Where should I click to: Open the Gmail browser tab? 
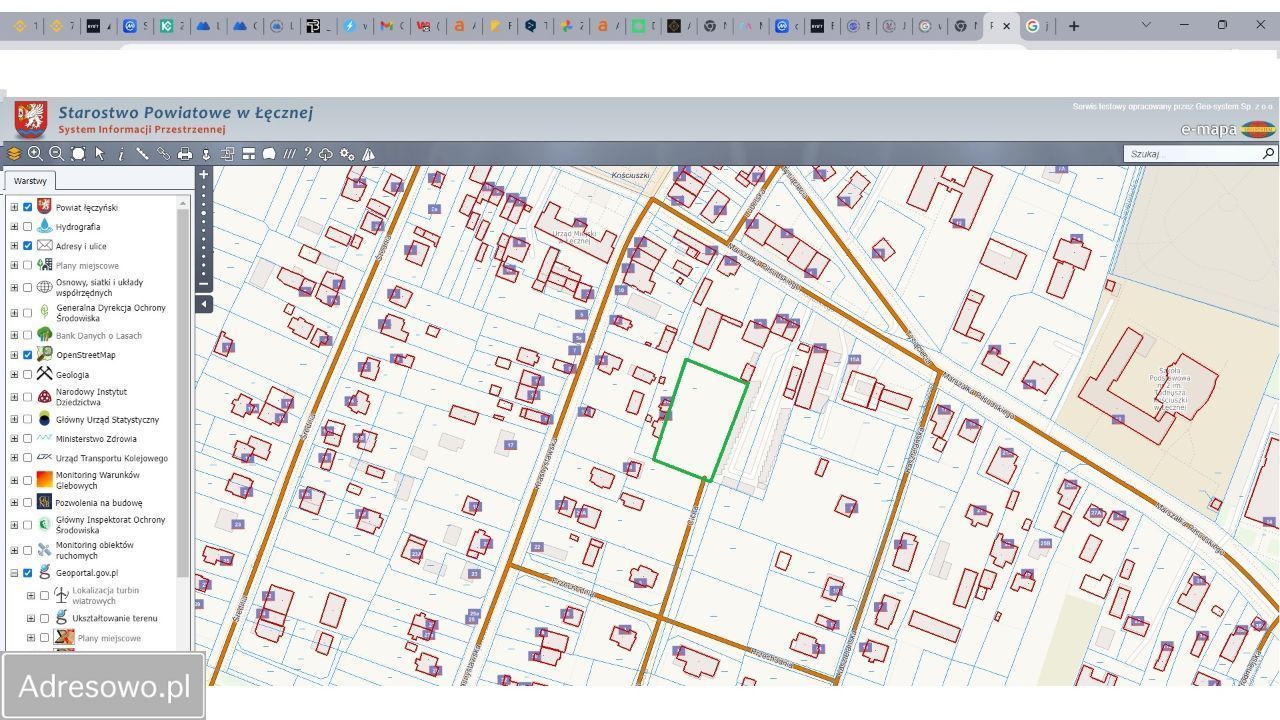pyautogui.click(x=391, y=26)
